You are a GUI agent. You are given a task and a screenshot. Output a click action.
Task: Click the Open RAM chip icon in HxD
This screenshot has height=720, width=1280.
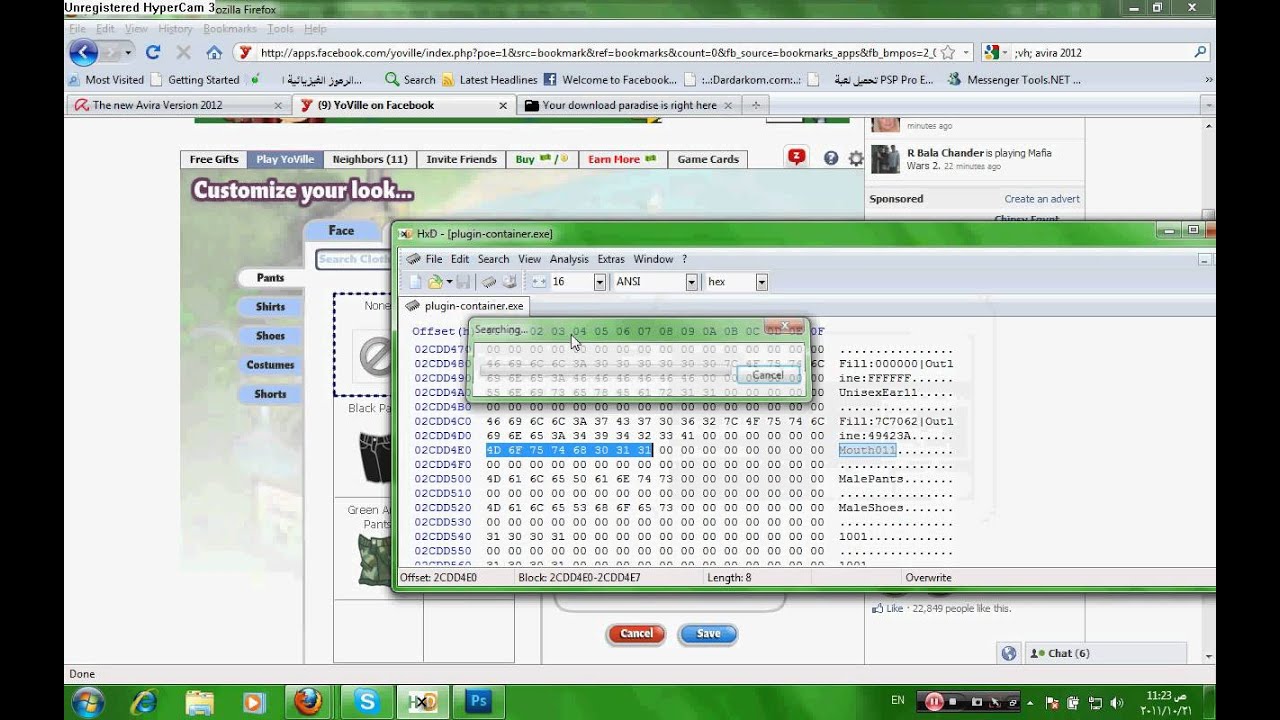point(489,282)
